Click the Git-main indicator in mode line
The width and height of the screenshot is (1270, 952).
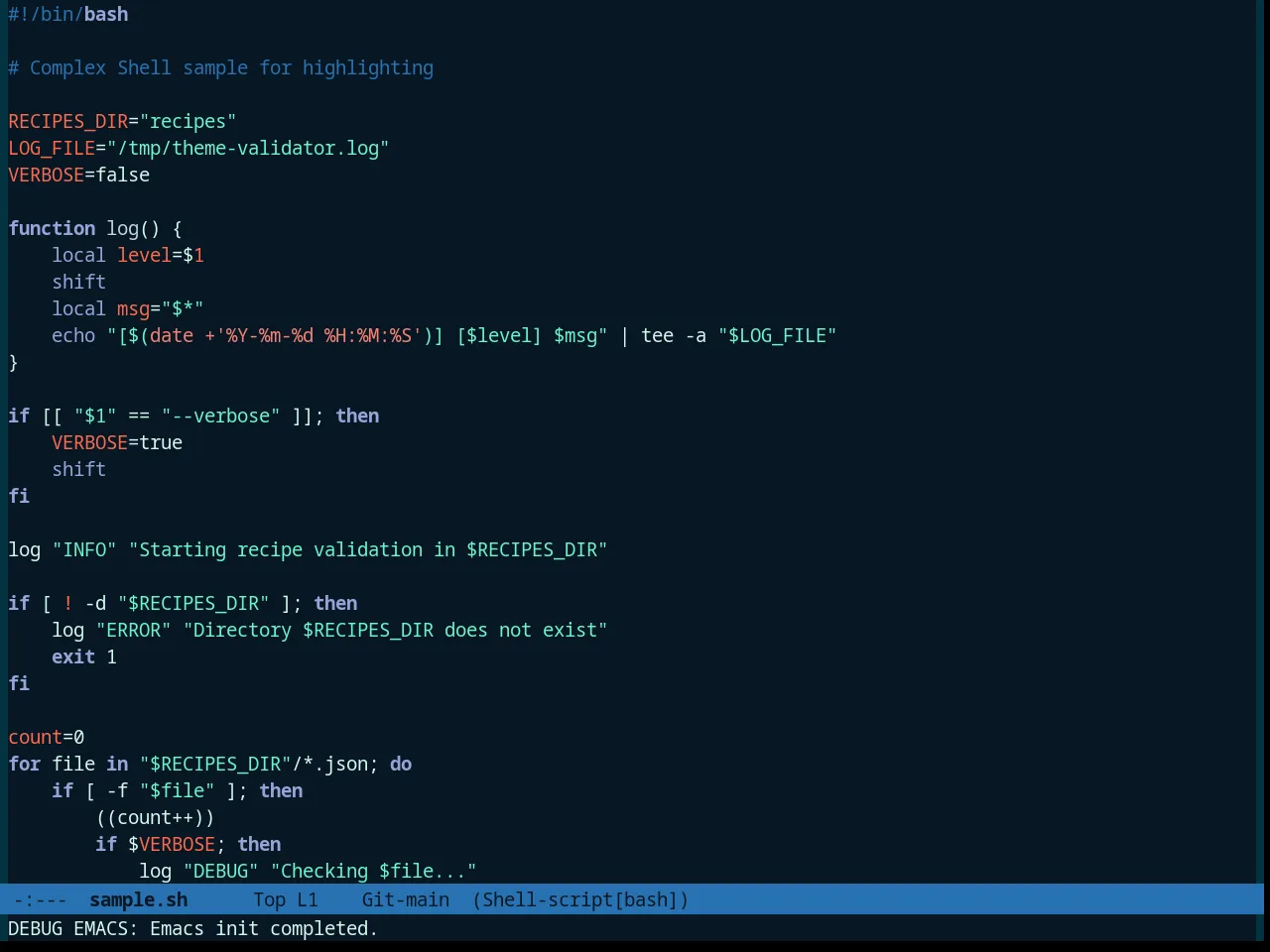tap(405, 899)
